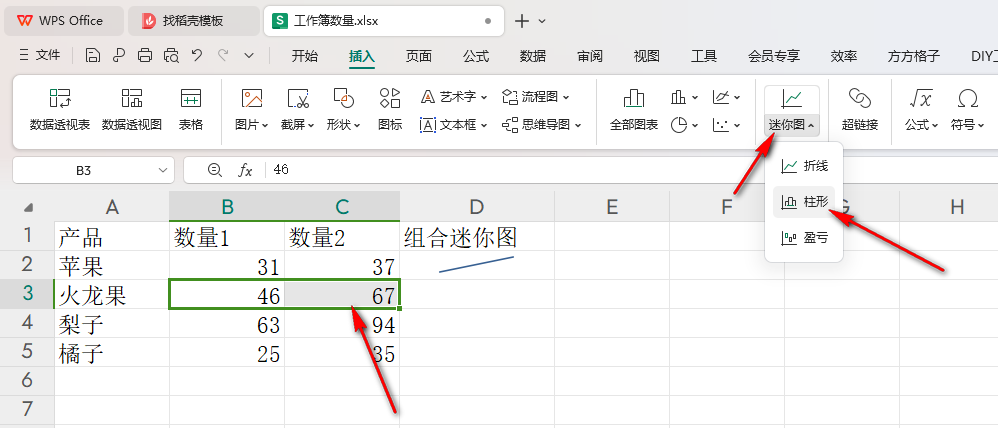Open the 会员专享 member tab
Viewport: 998px width, 428px height.
point(774,56)
